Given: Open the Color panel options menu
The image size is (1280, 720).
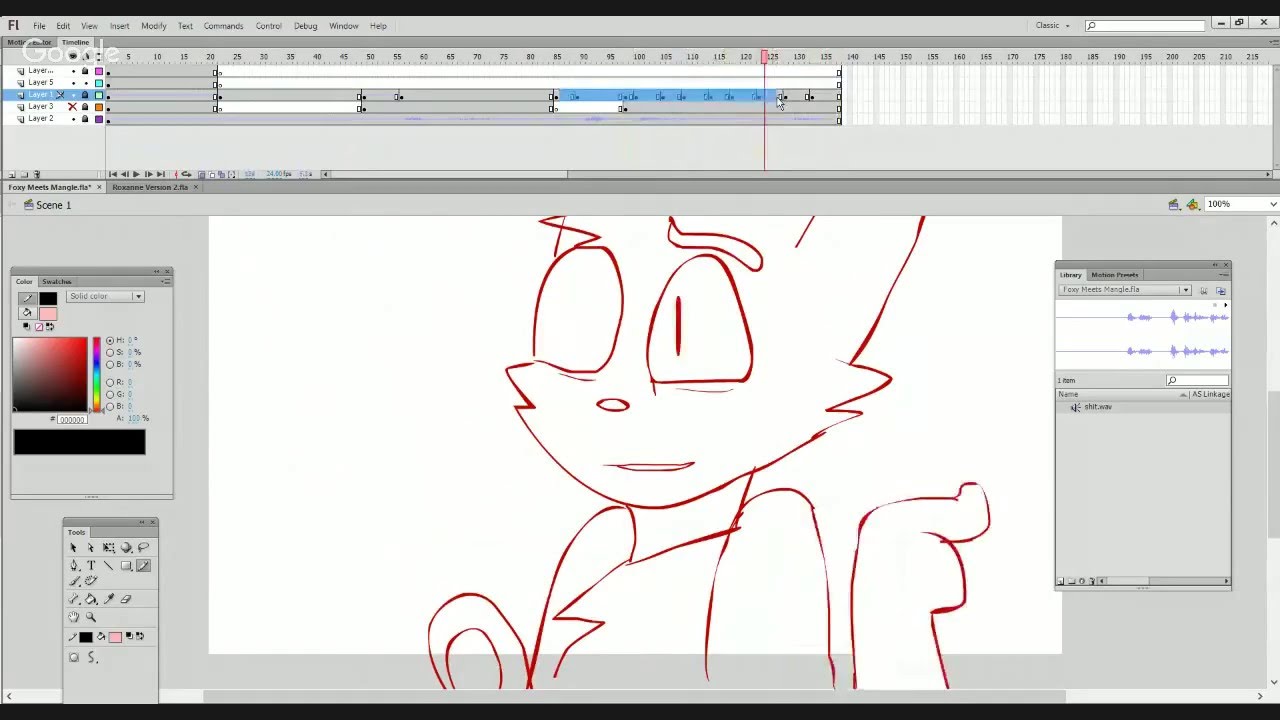Looking at the screenshot, I should [x=165, y=282].
